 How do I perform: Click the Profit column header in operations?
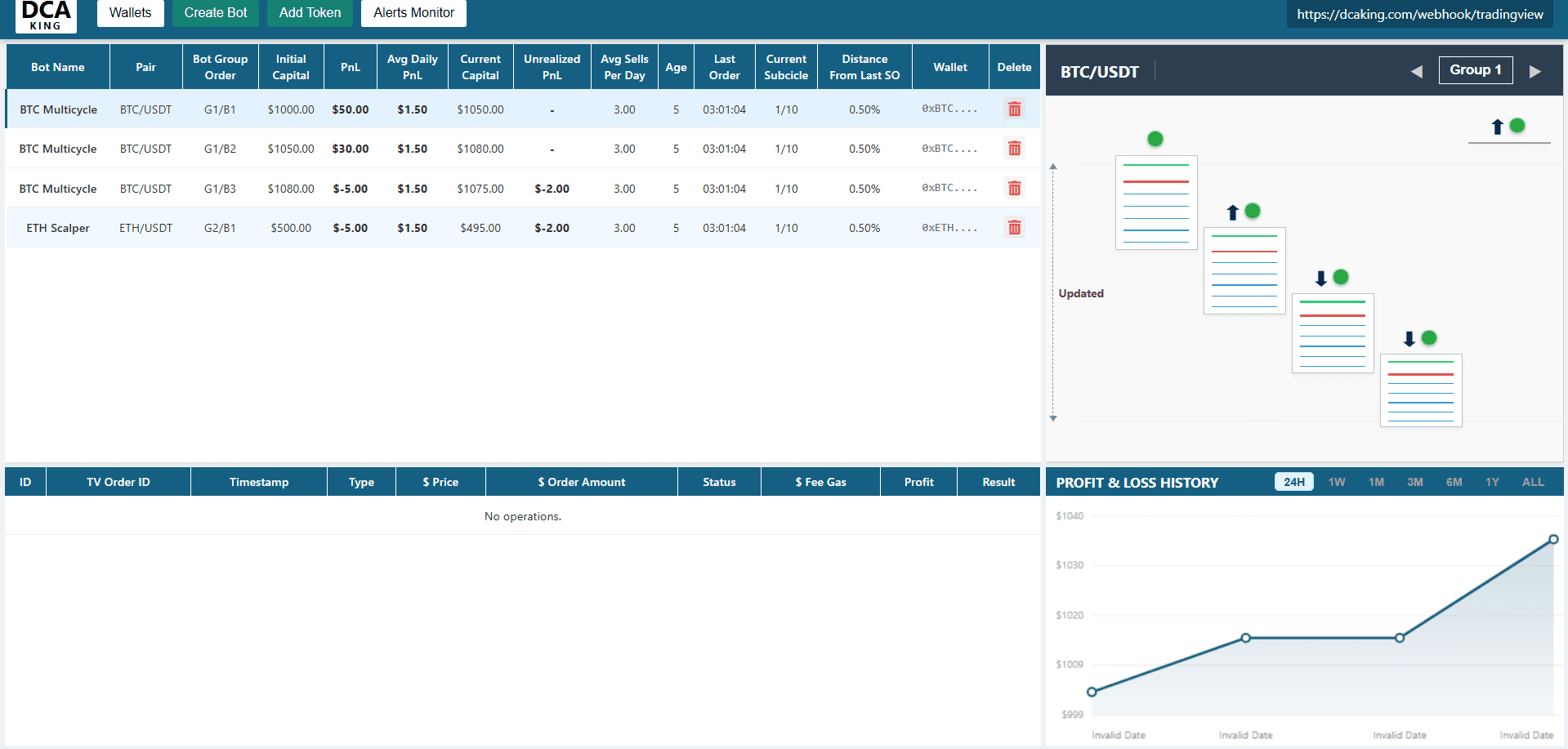click(919, 482)
